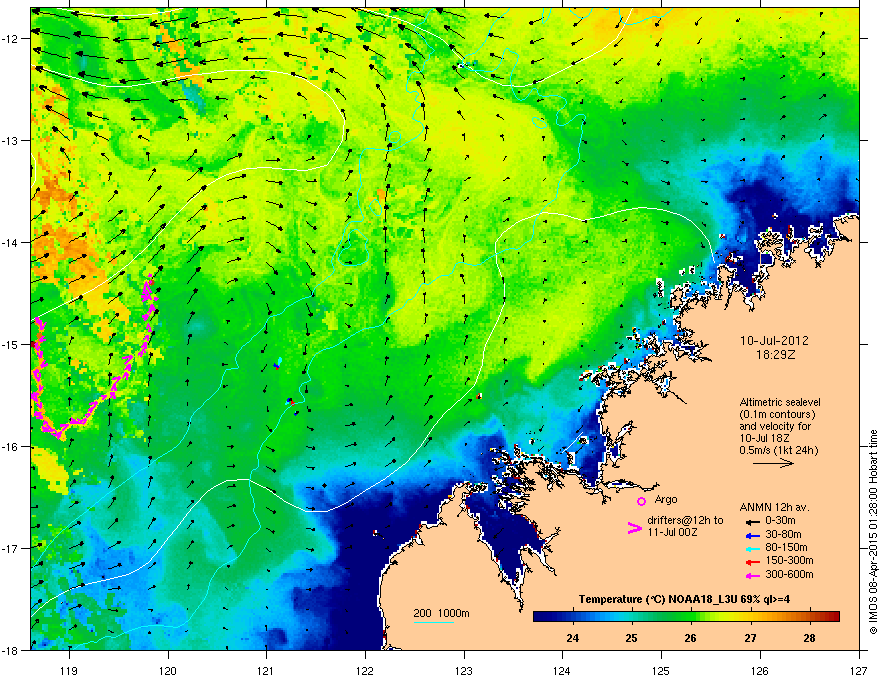Click the date label 10-Jul-2012
The width and height of the screenshot is (880, 680).
(774, 341)
